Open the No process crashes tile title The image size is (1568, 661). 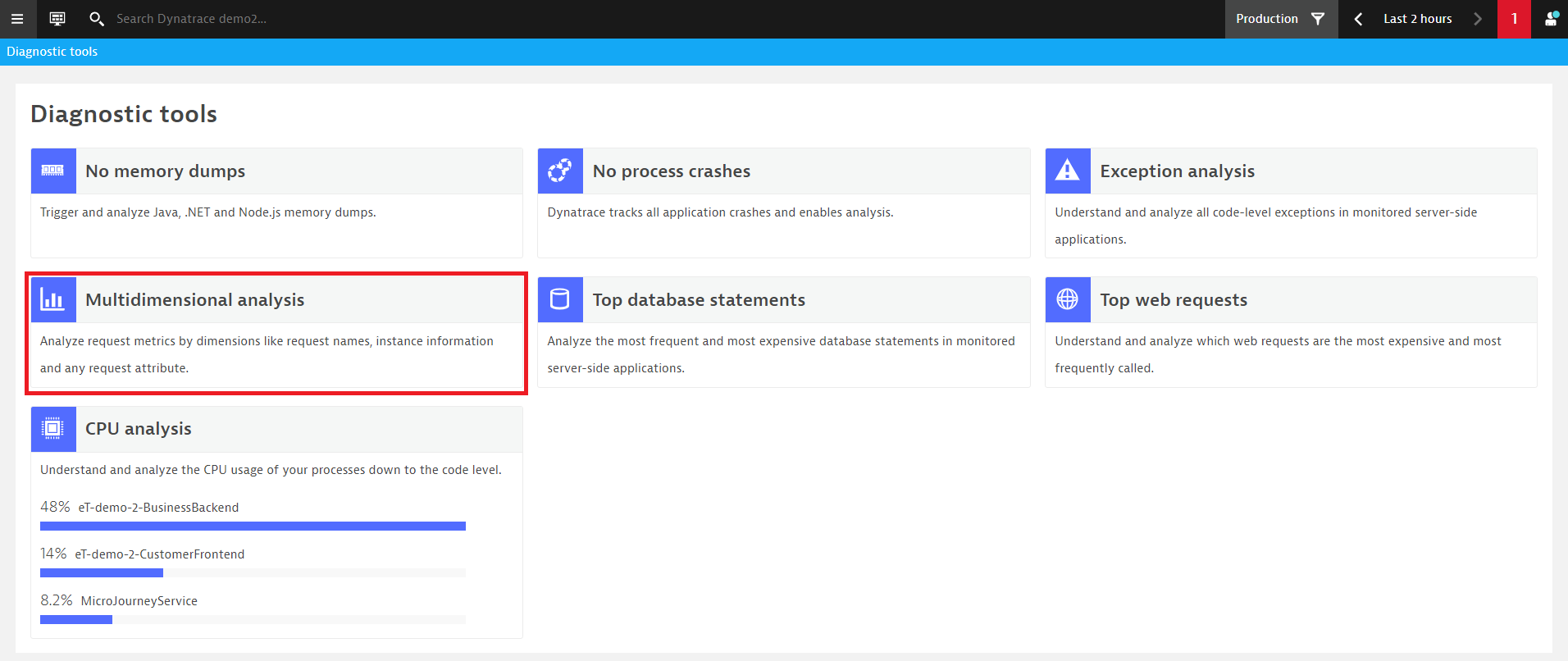click(671, 171)
